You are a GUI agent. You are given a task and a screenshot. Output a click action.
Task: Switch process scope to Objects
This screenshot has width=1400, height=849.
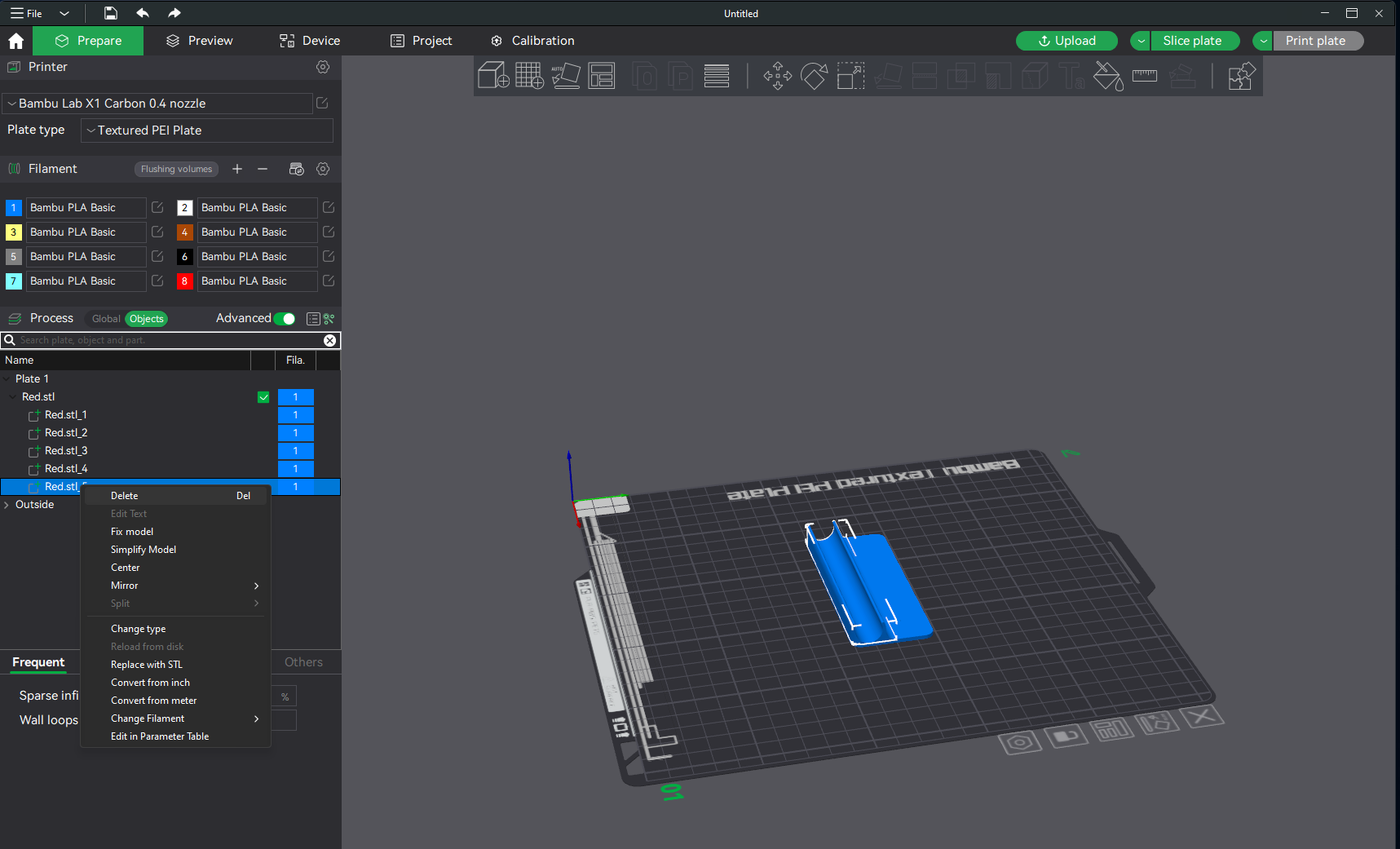tap(147, 319)
